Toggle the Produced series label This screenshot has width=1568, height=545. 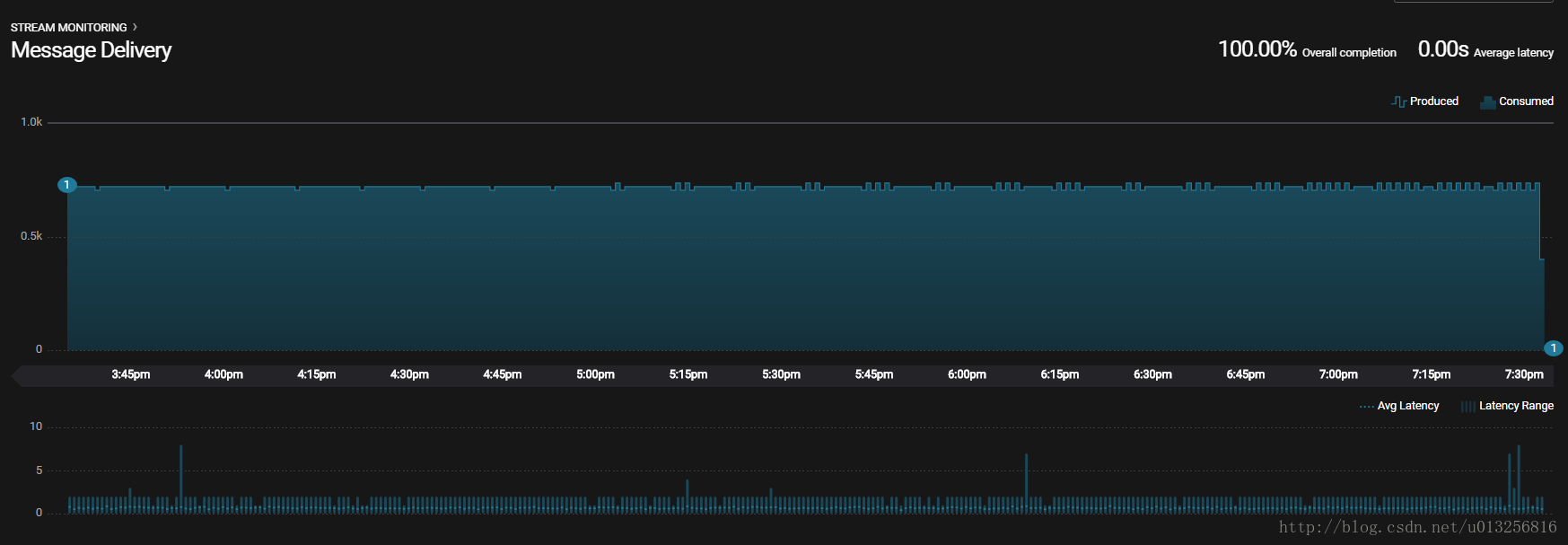[1433, 101]
